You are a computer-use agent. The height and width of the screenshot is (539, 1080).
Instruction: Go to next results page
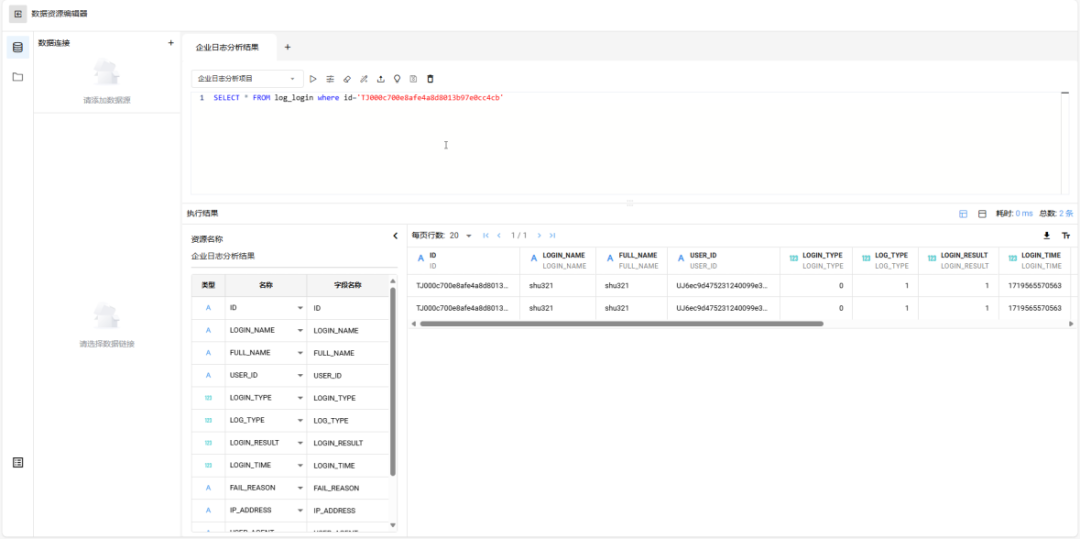tap(539, 235)
